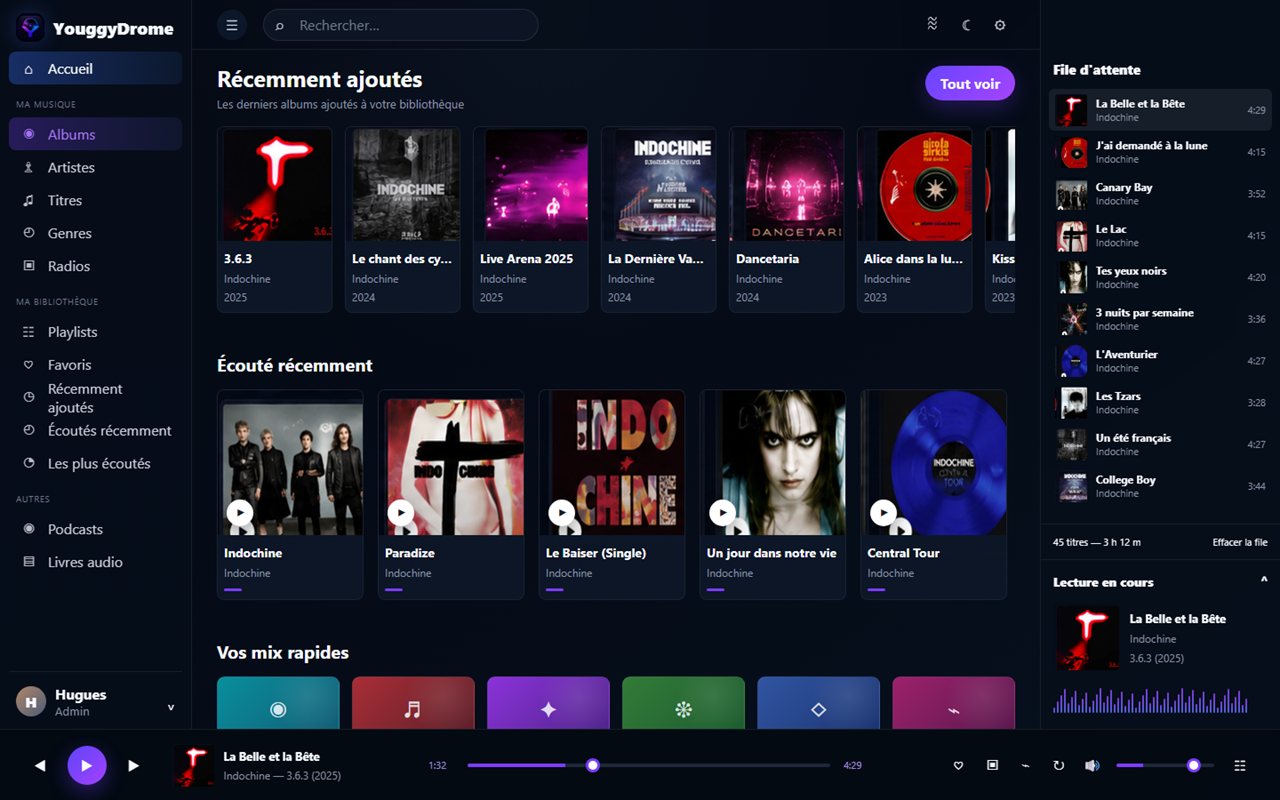The width and height of the screenshot is (1280, 800).
Task: Toggle dark mode with the moon icon
Action: pyautogui.click(x=966, y=25)
